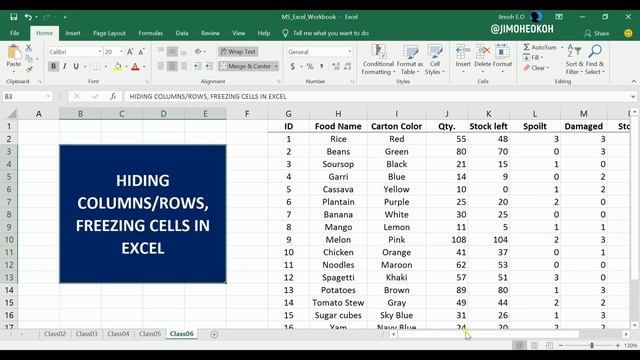The width and height of the screenshot is (640, 360).
Task: Click the Cut scissors icon
Action: [x=29, y=48]
